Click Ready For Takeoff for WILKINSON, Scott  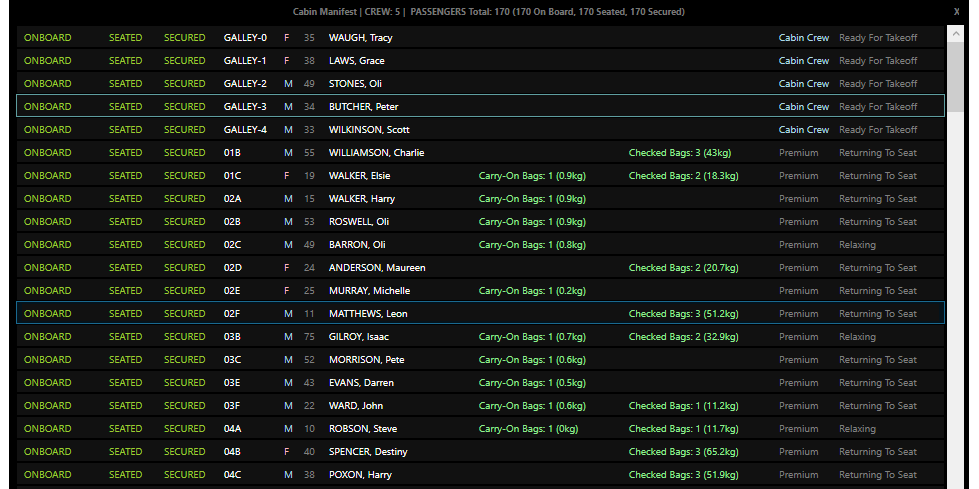(x=878, y=129)
